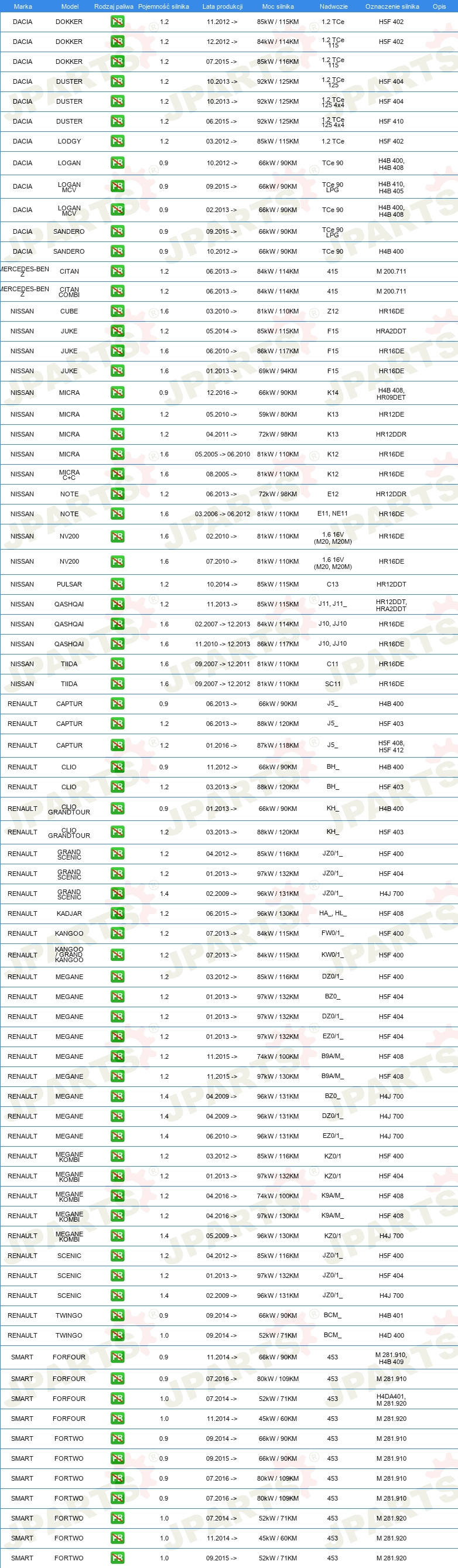Click fuel icon in Nissan Juke 69kW row
Screen dimensions: 458x1568
click(x=117, y=371)
